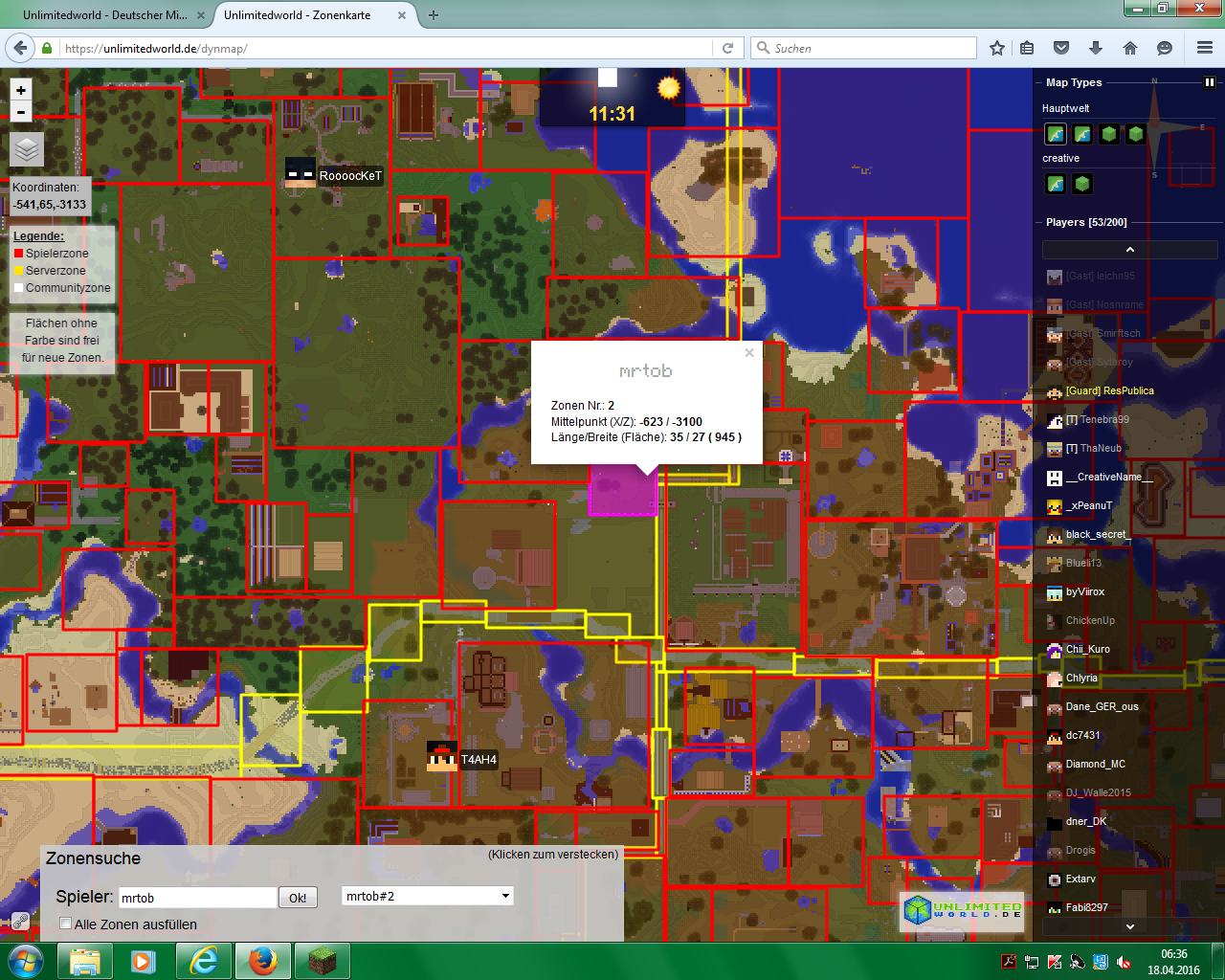This screenshot has width=1225, height=980.
Task: Select player _xPeanuT in the list
Action: [1089, 505]
